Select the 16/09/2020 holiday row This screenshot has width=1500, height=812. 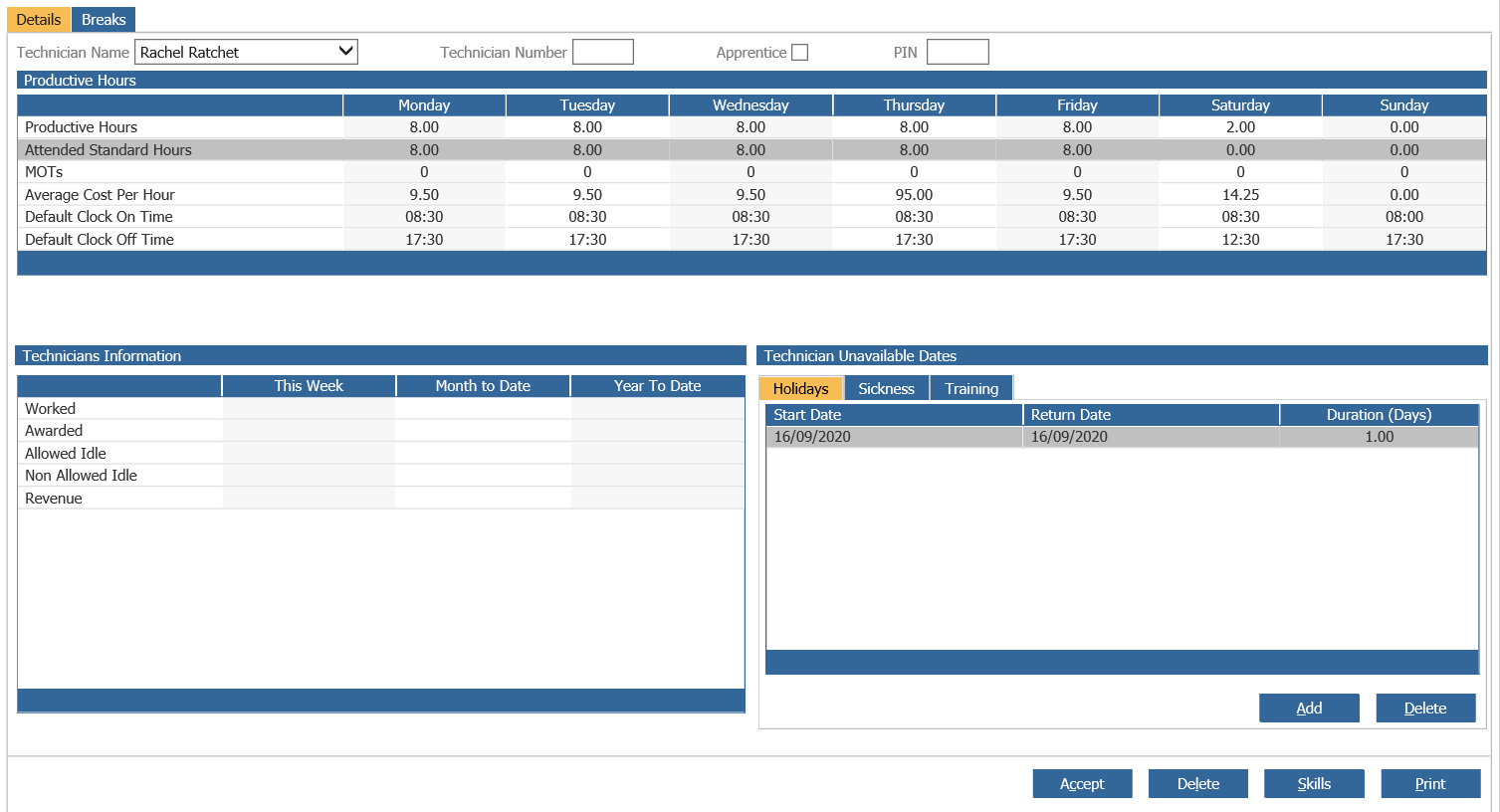tap(1121, 437)
